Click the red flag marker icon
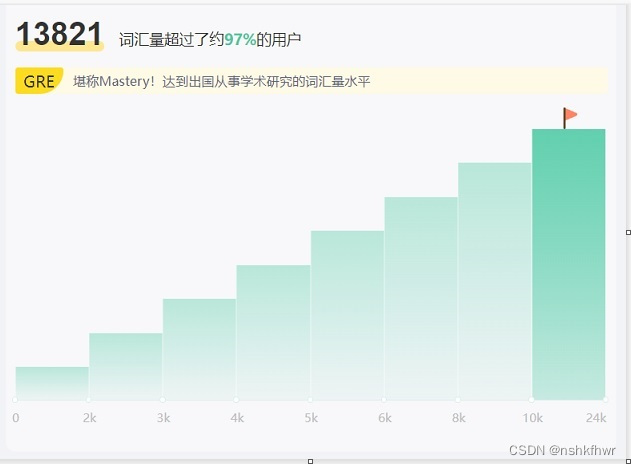Screen dimensions: 631x465 click(x=570, y=118)
